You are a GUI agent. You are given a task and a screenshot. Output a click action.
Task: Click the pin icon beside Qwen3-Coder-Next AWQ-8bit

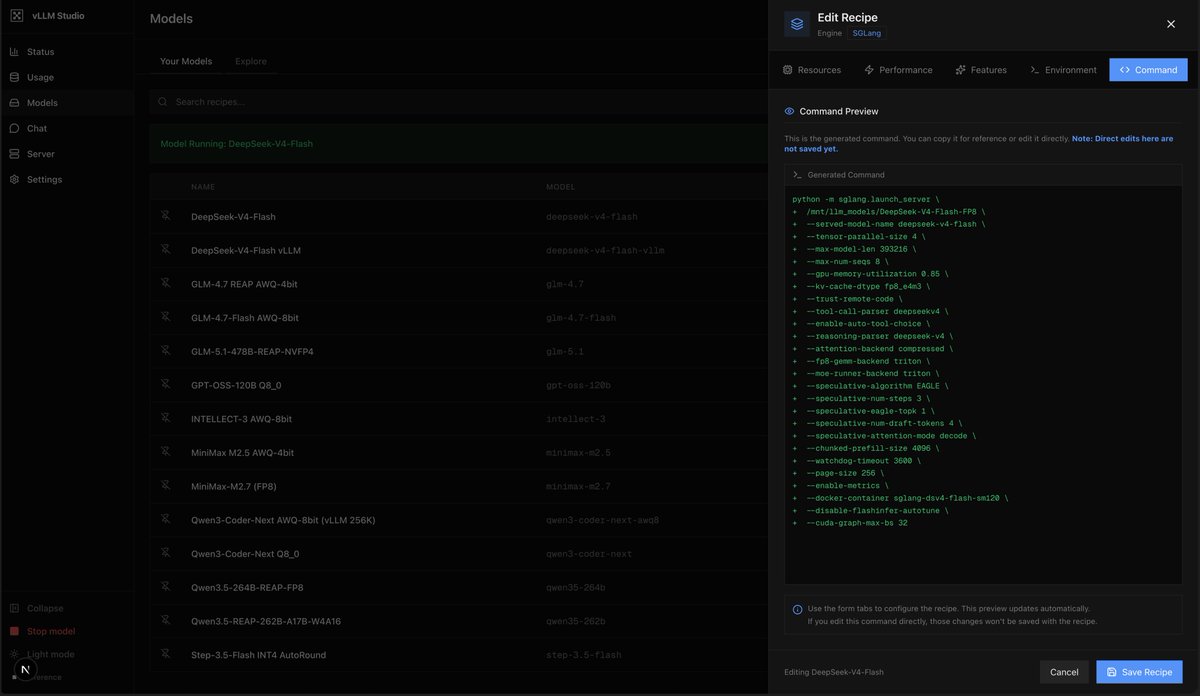(166, 520)
